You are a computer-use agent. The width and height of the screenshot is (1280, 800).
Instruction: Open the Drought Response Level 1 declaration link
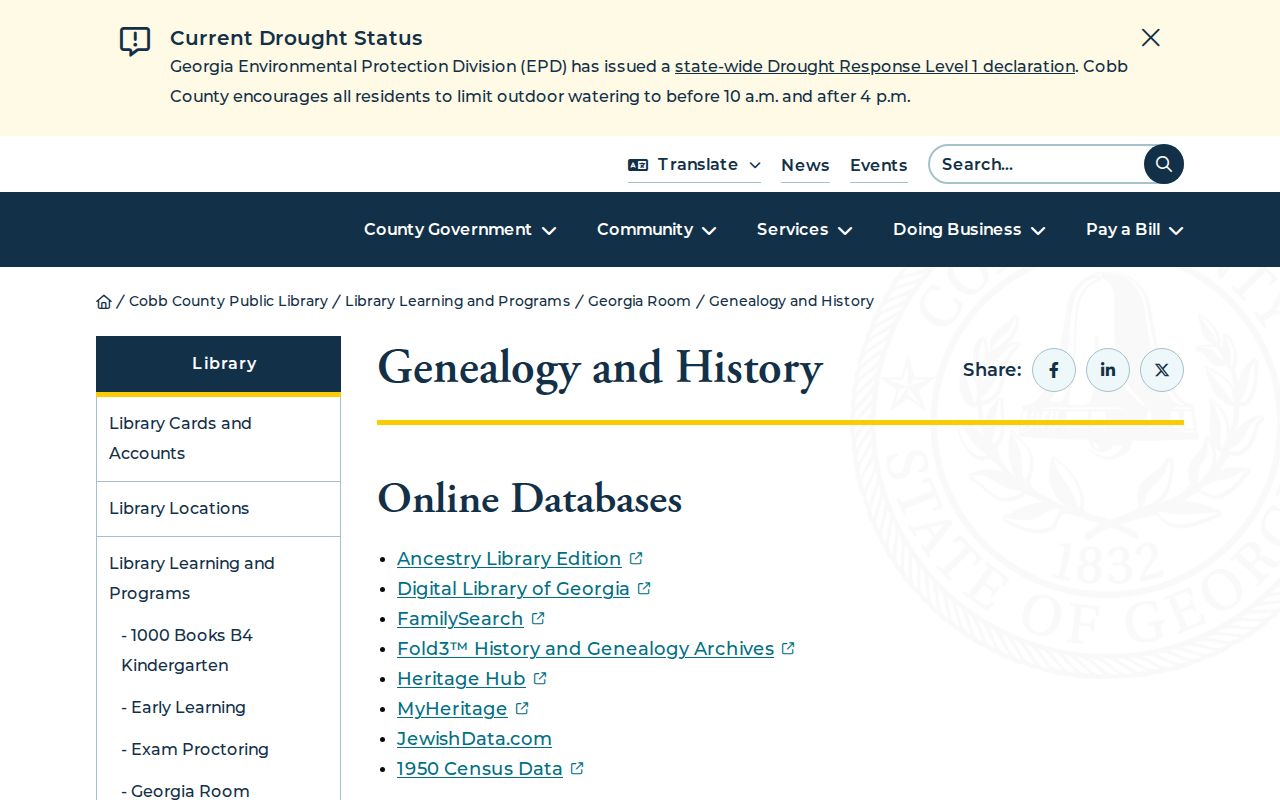click(875, 66)
